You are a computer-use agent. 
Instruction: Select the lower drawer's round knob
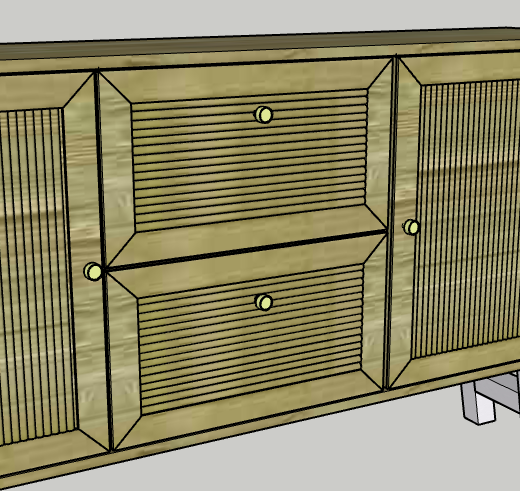(x=264, y=303)
